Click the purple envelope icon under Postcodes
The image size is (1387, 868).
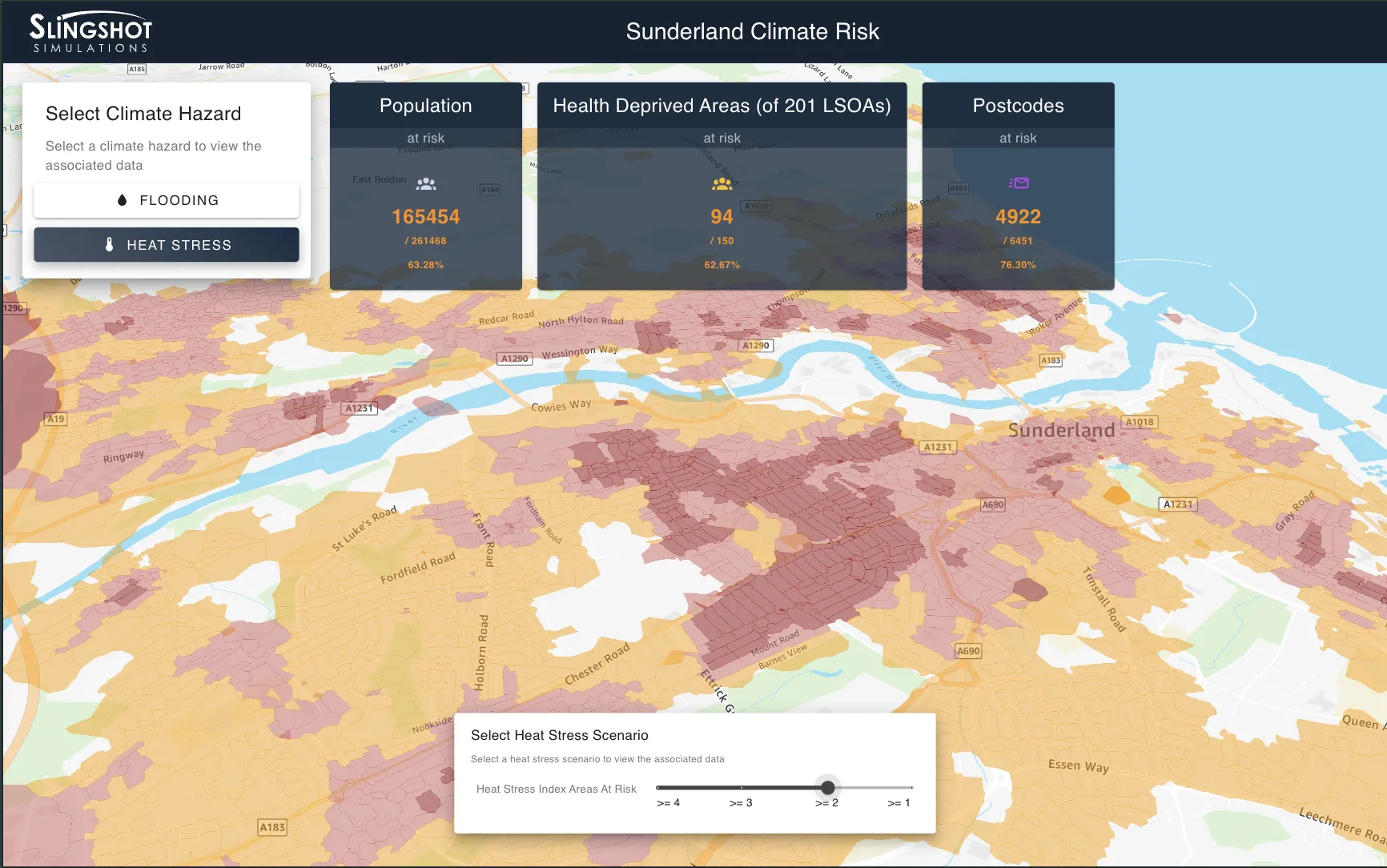[x=1018, y=183]
